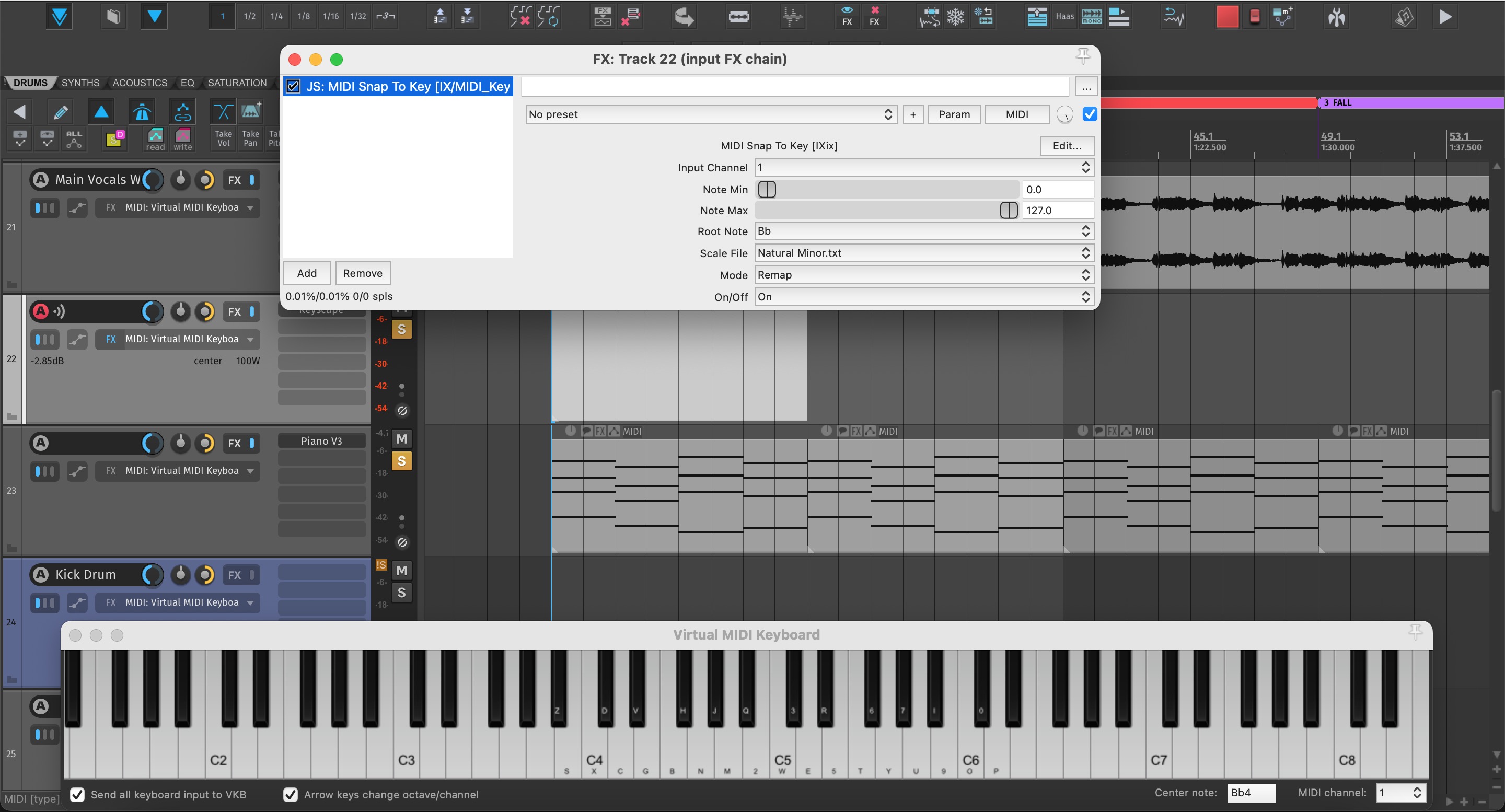
Task: Toggle the Mute button on the Piano V3 track
Action: [401, 439]
